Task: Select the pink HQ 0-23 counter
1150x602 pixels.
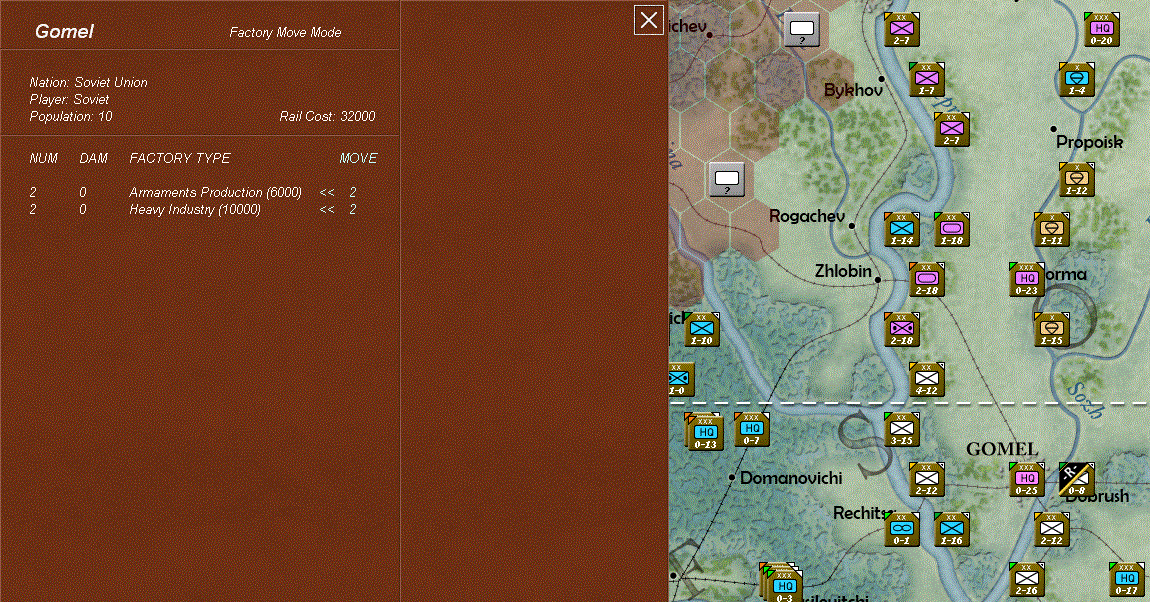Action: pyautogui.click(x=1027, y=279)
